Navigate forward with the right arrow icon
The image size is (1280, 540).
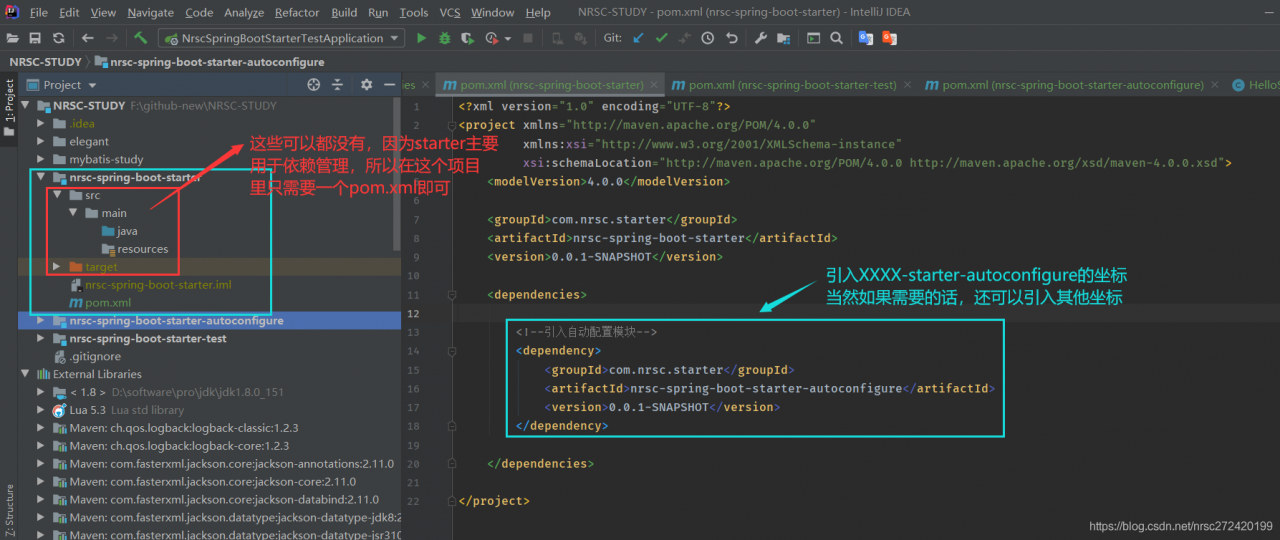(113, 38)
